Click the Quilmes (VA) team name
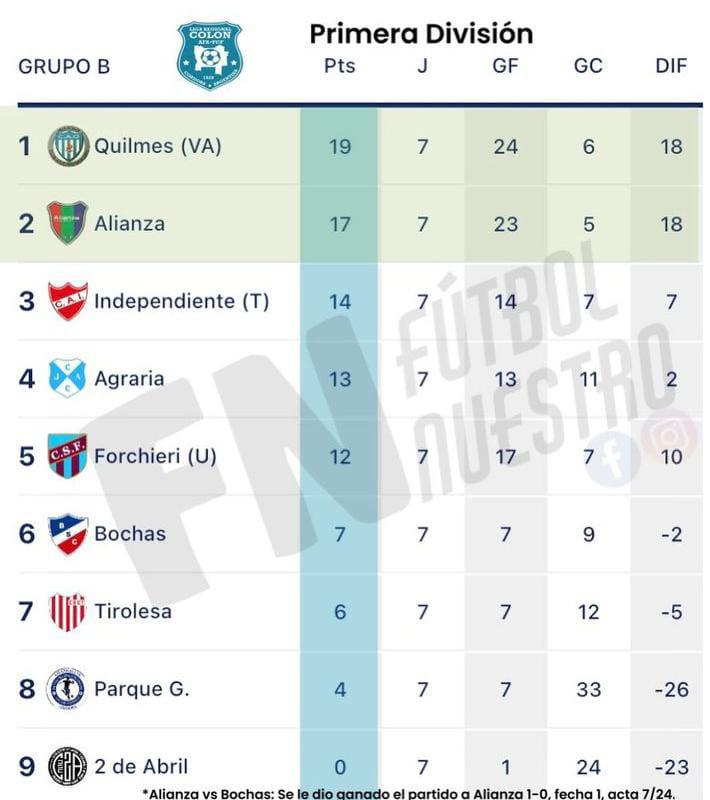 [x=157, y=146]
